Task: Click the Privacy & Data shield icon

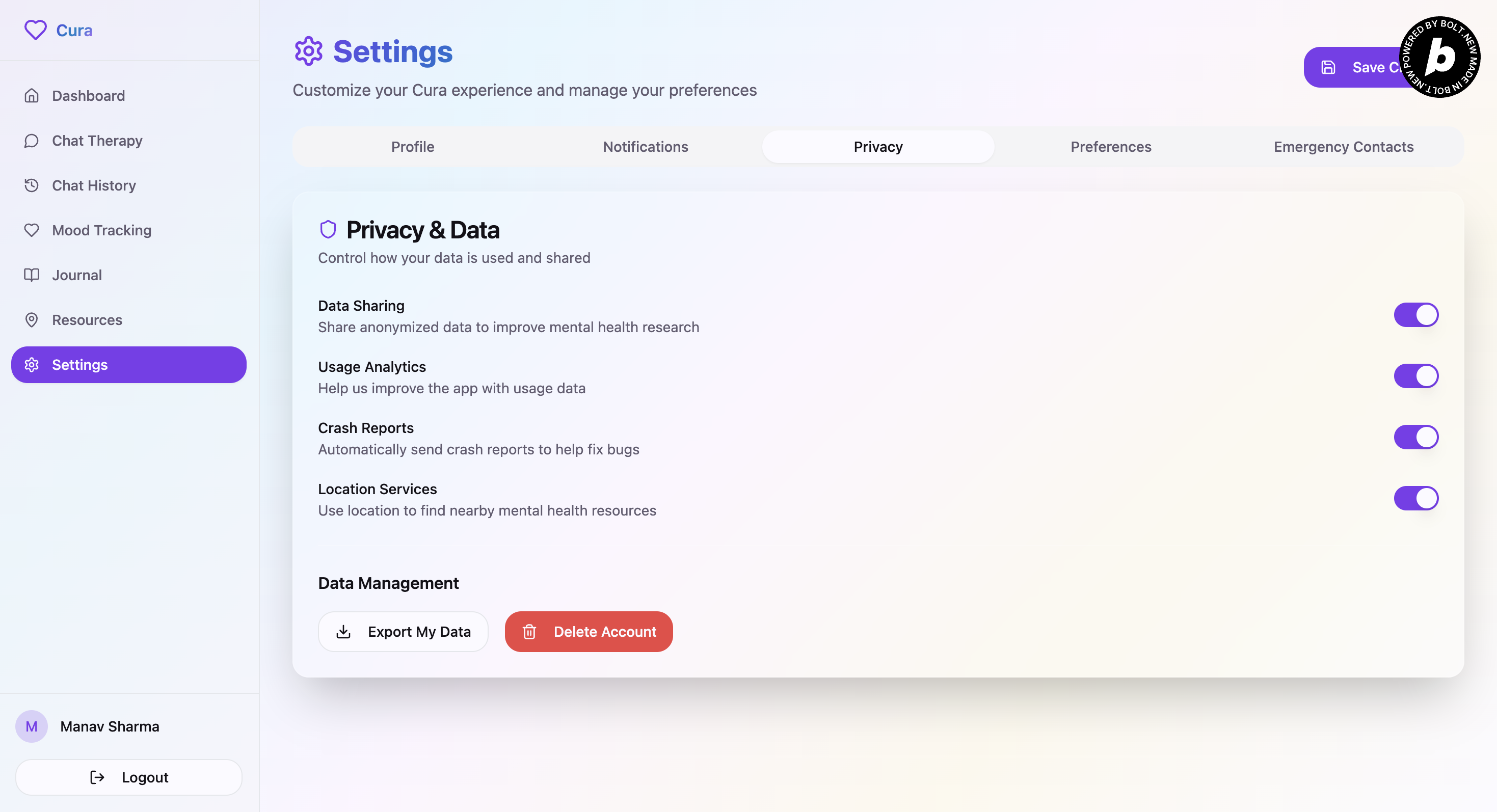Action: (x=328, y=229)
